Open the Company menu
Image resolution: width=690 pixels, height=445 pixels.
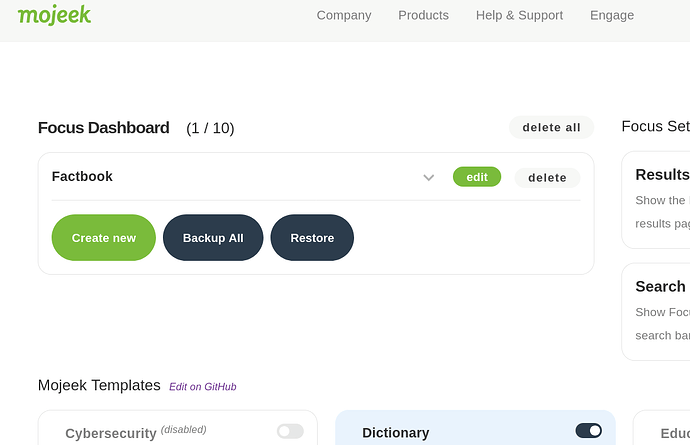(x=344, y=15)
